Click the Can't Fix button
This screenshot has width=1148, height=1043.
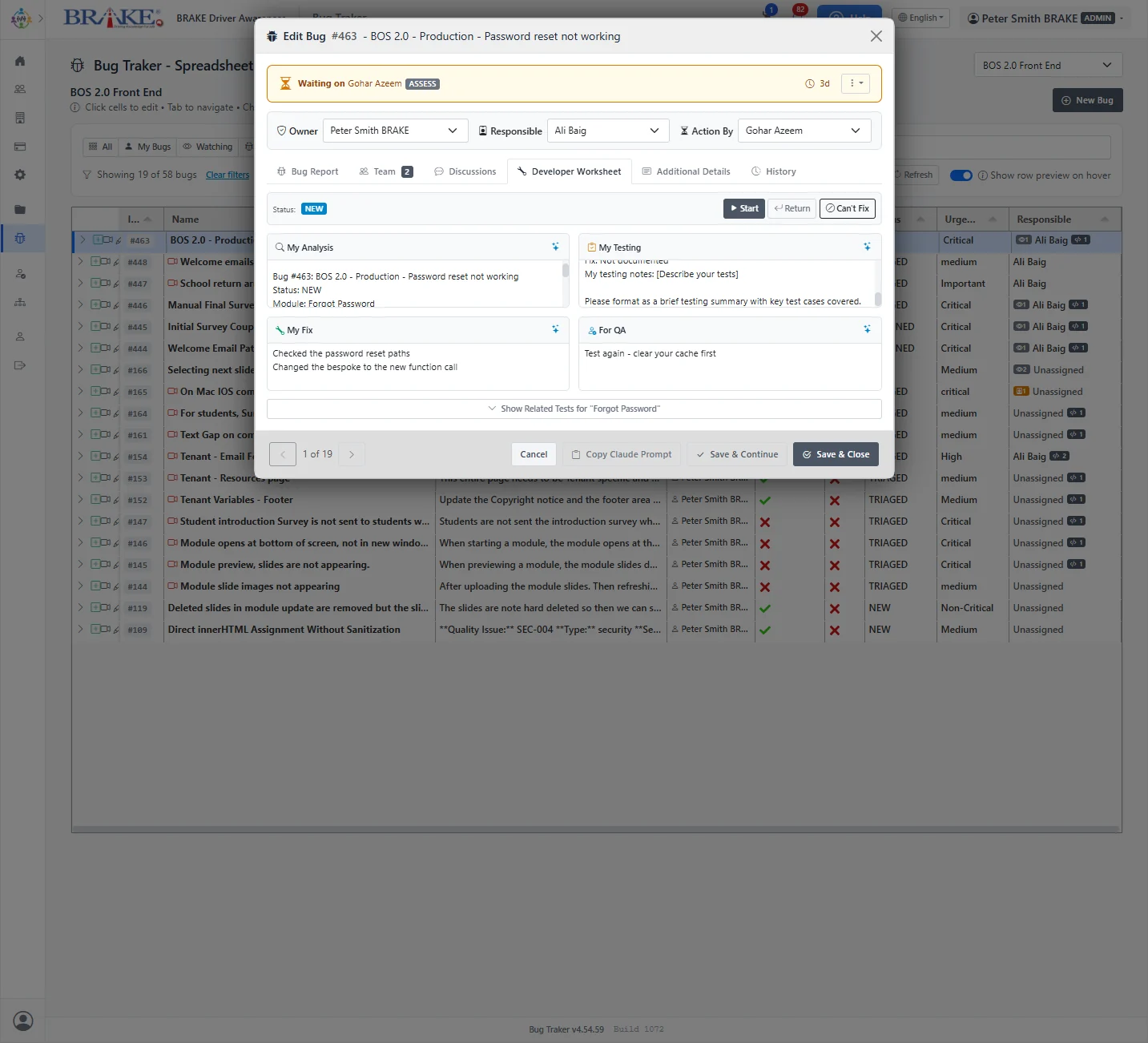click(x=848, y=208)
